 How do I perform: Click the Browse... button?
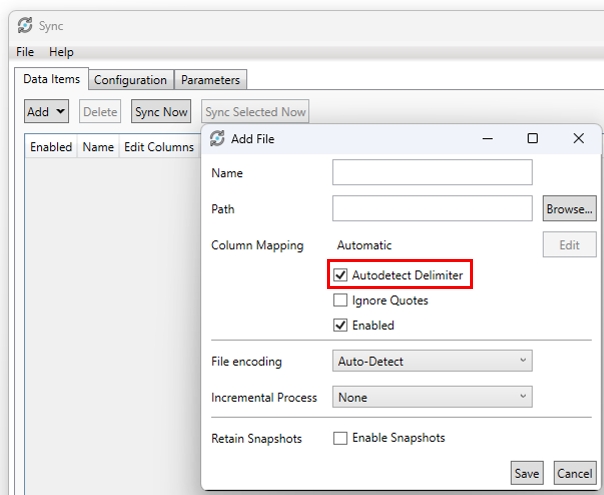tap(570, 209)
